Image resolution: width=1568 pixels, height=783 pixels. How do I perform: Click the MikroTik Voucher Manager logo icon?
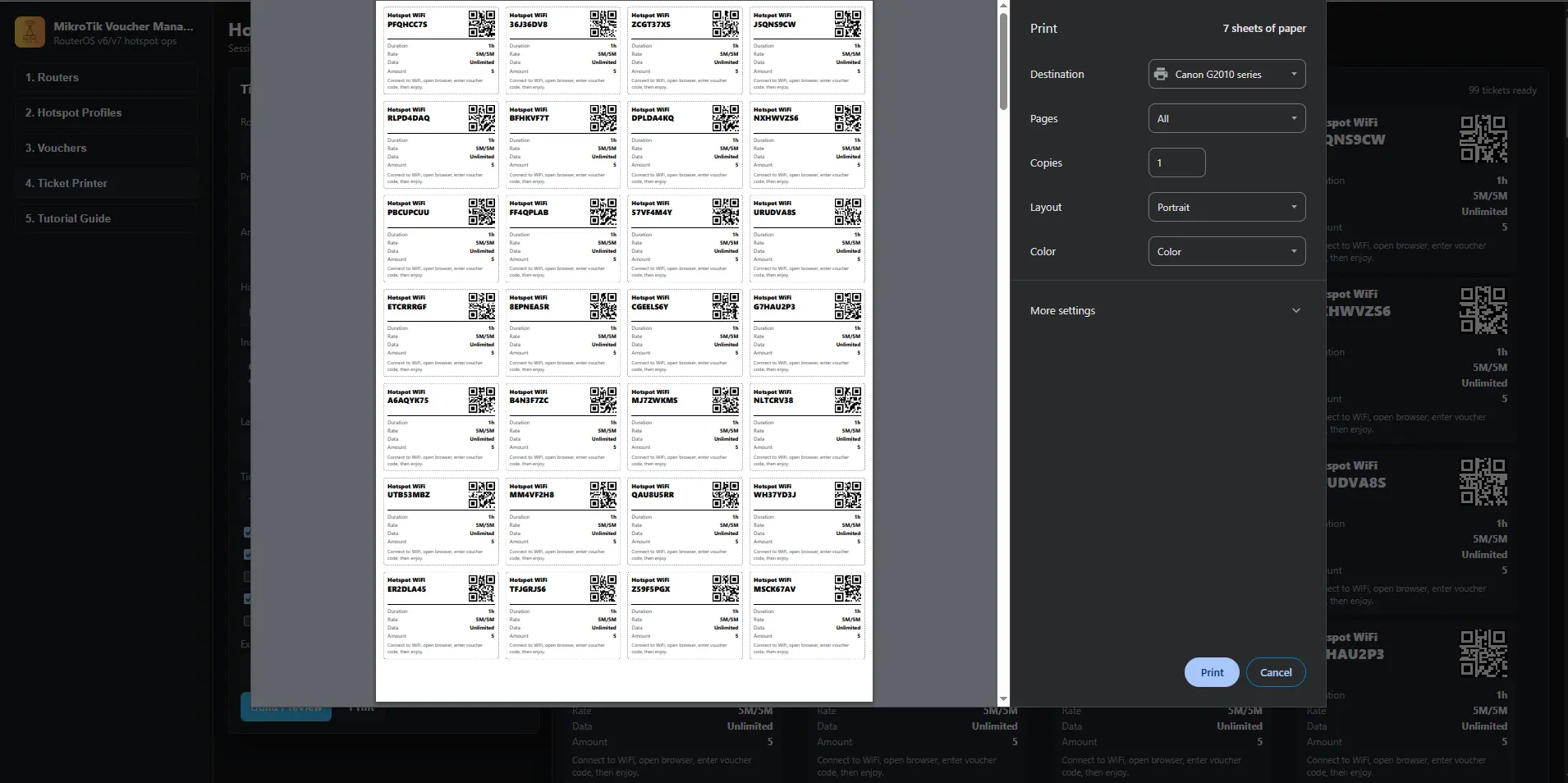[x=30, y=32]
